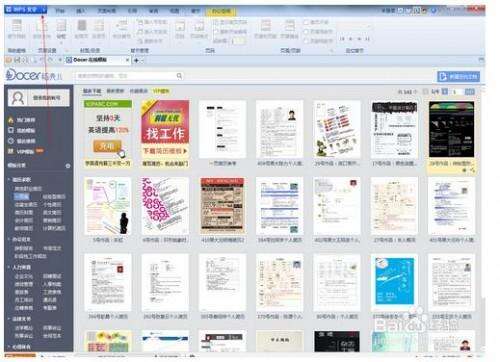Screen dimensions: 500x362
Task: Click the orange button inside the English ad
Action: [x=107, y=146]
